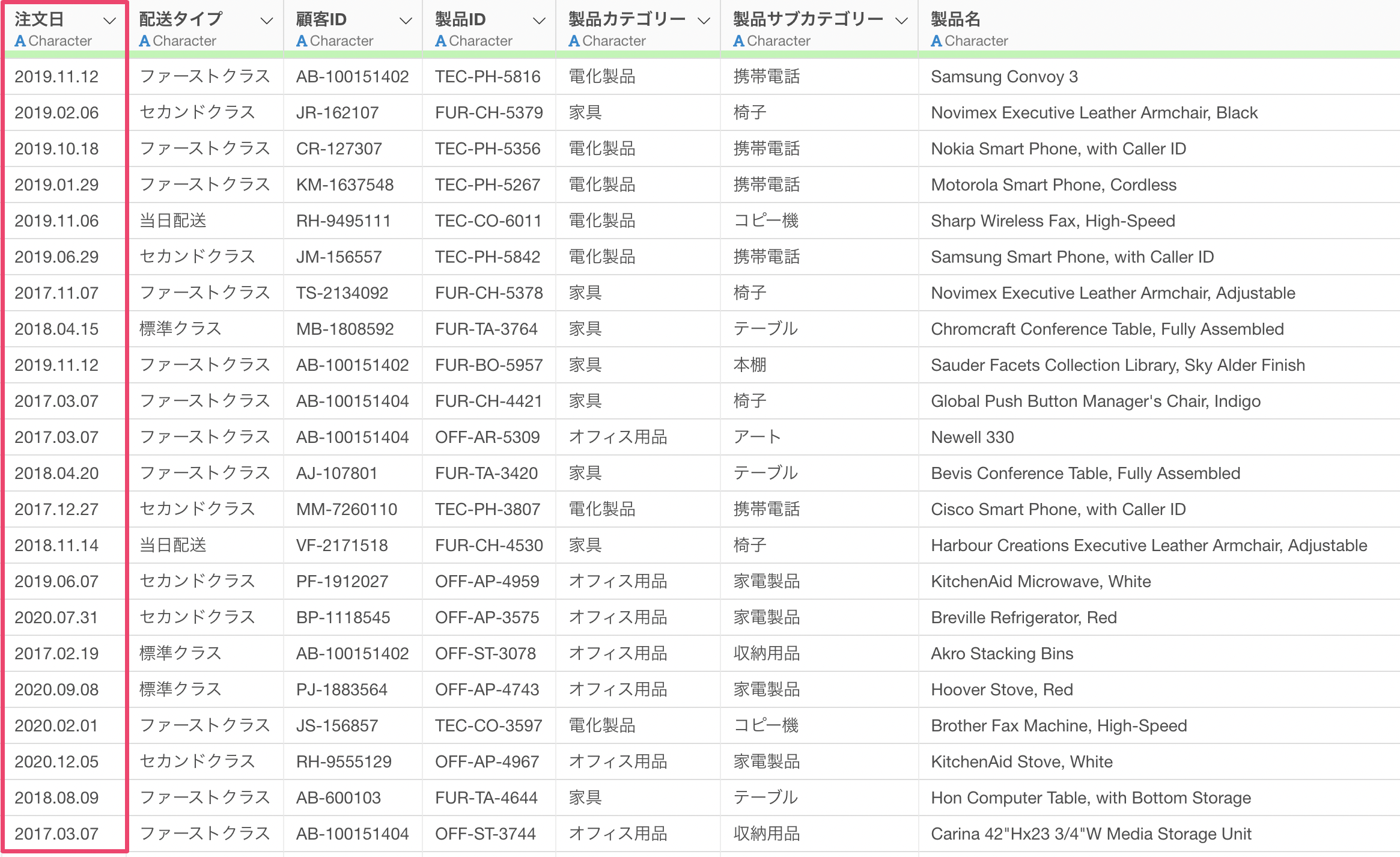Click the date cell 2019.11.06
The height and width of the screenshot is (857, 1400).
point(56,221)
